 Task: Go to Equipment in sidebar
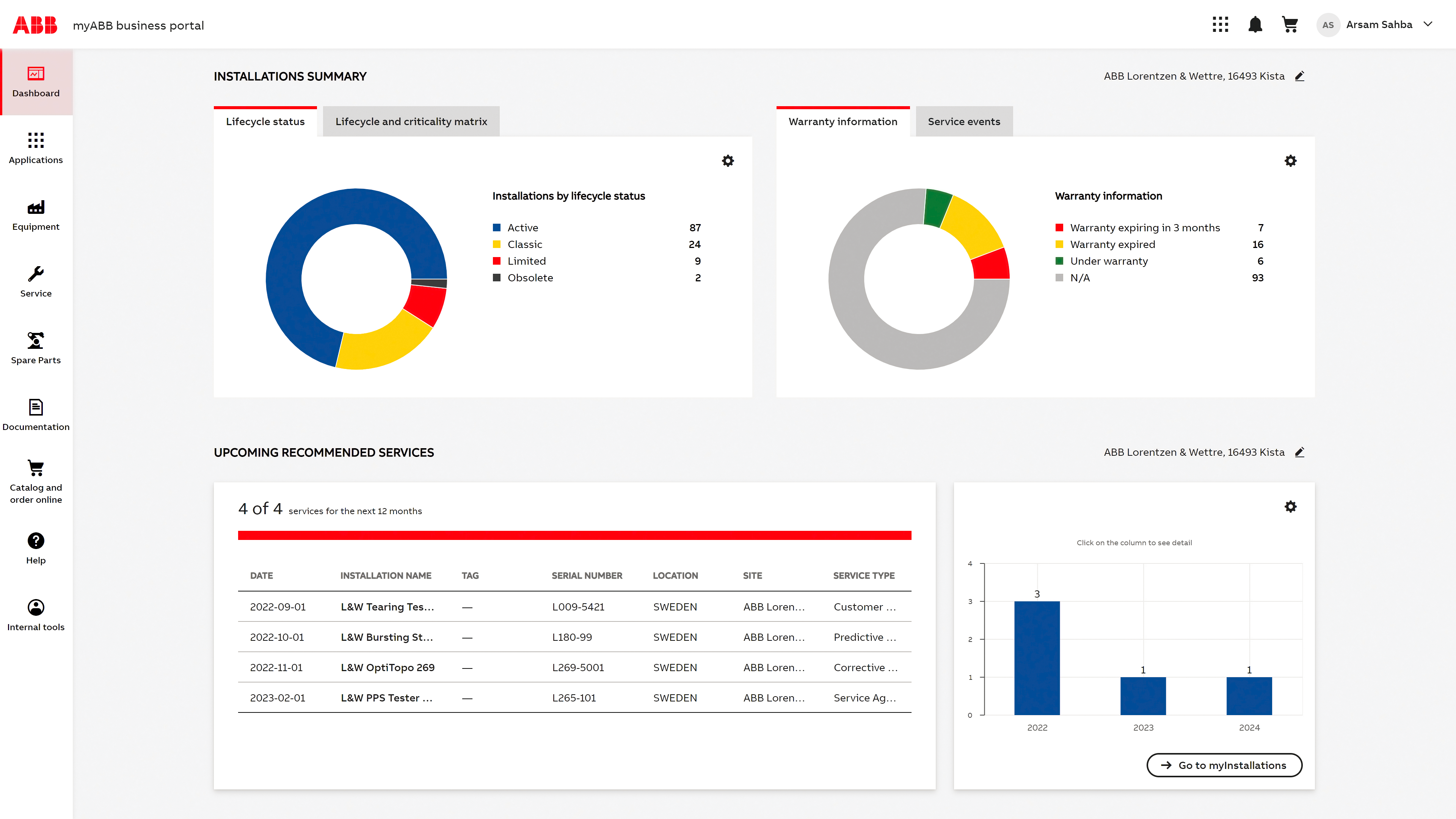click(x=36, y=215)
